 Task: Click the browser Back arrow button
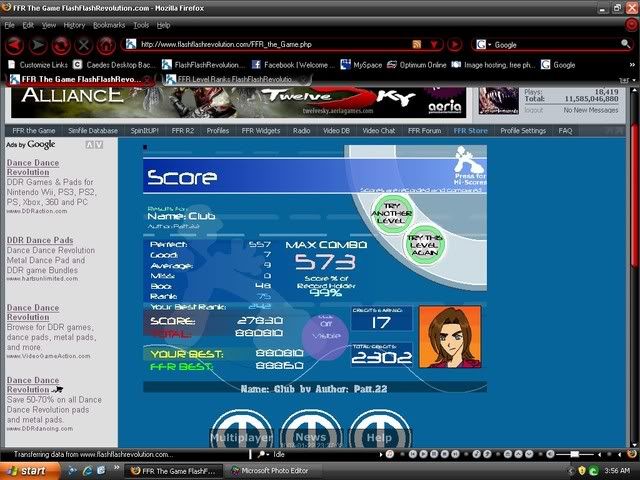pos(16,45)
